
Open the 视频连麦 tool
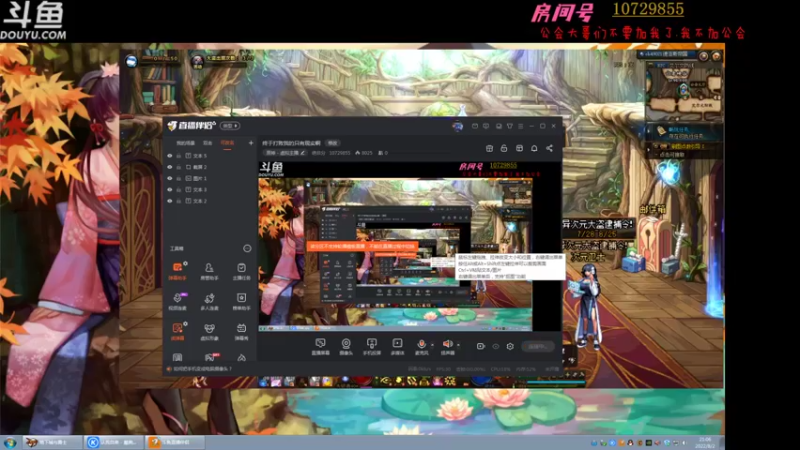pyautogui.click(x=177, y=301)
